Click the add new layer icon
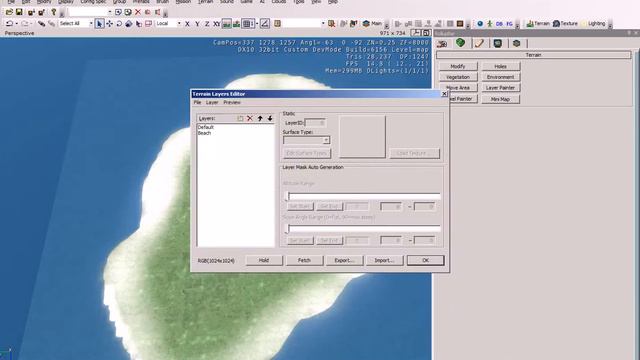 240,118
